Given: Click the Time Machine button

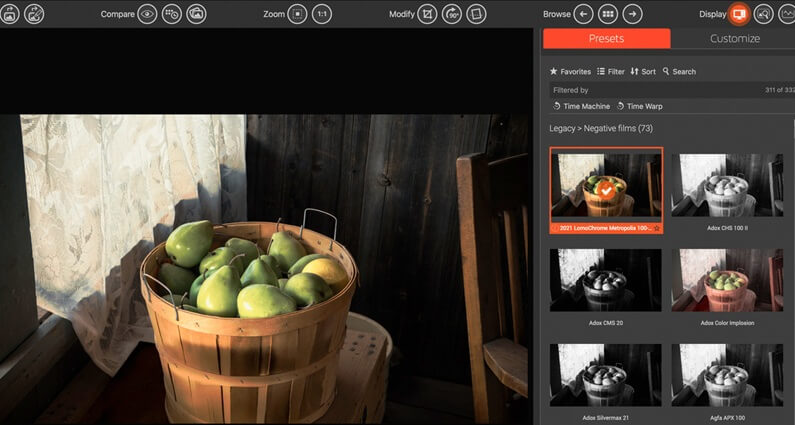Looking at the screenshot, I should (x=580, y=106).
